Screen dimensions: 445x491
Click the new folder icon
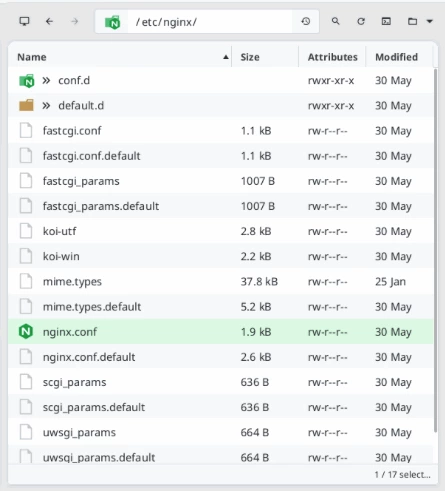[x=412, y=22]
